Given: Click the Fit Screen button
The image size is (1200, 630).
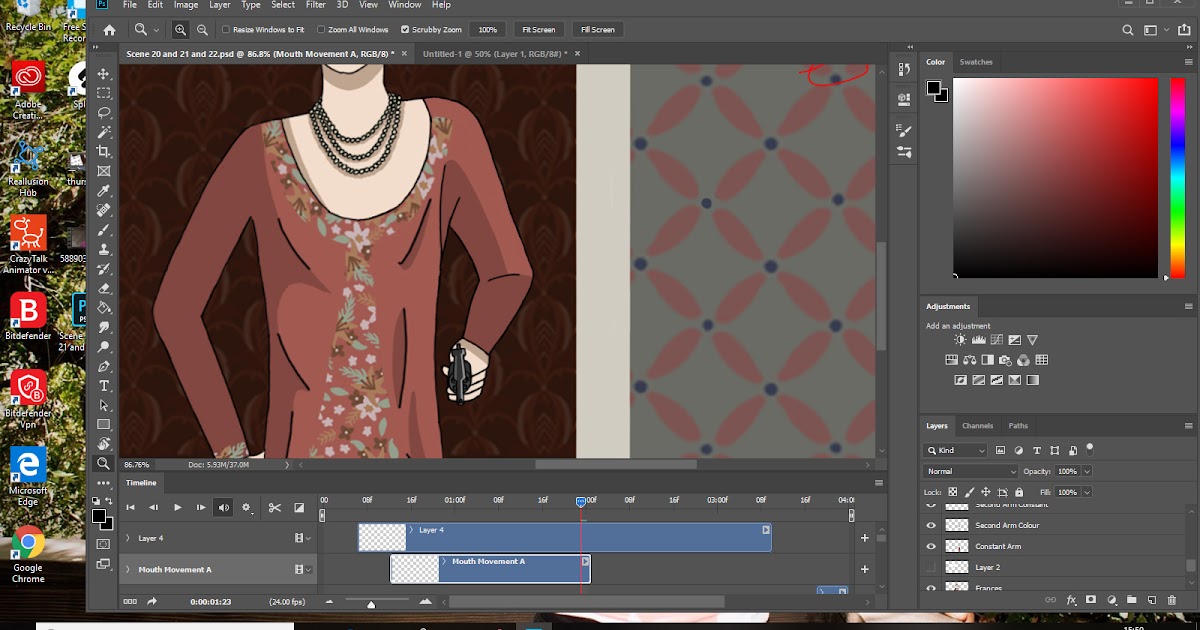Looking at the screenshot, I should (x=539, y=29).
